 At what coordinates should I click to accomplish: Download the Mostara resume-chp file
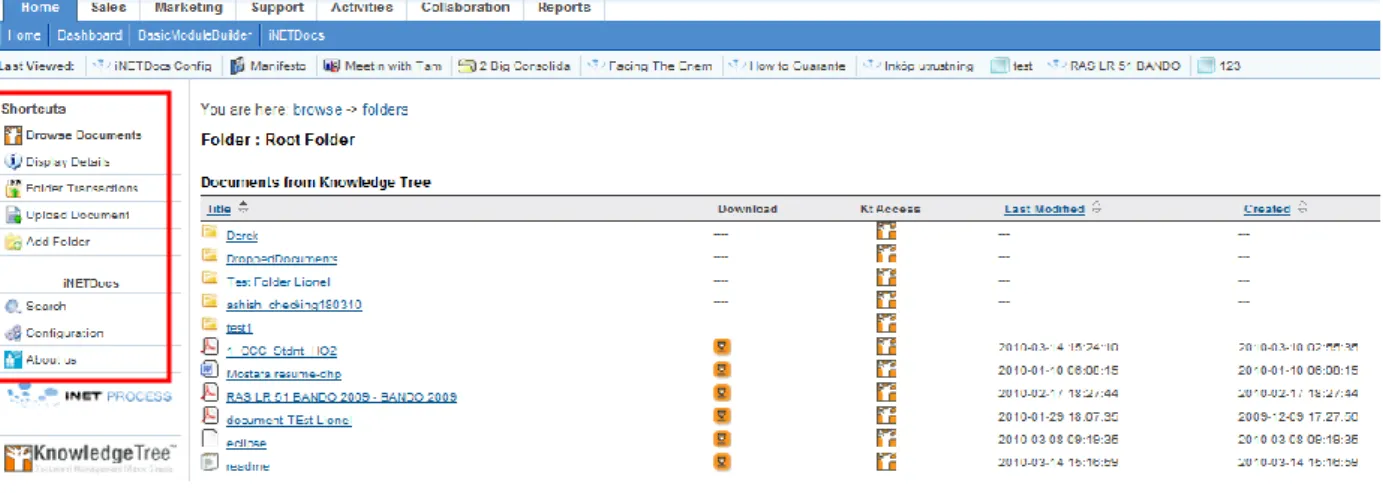click(721, 370)
